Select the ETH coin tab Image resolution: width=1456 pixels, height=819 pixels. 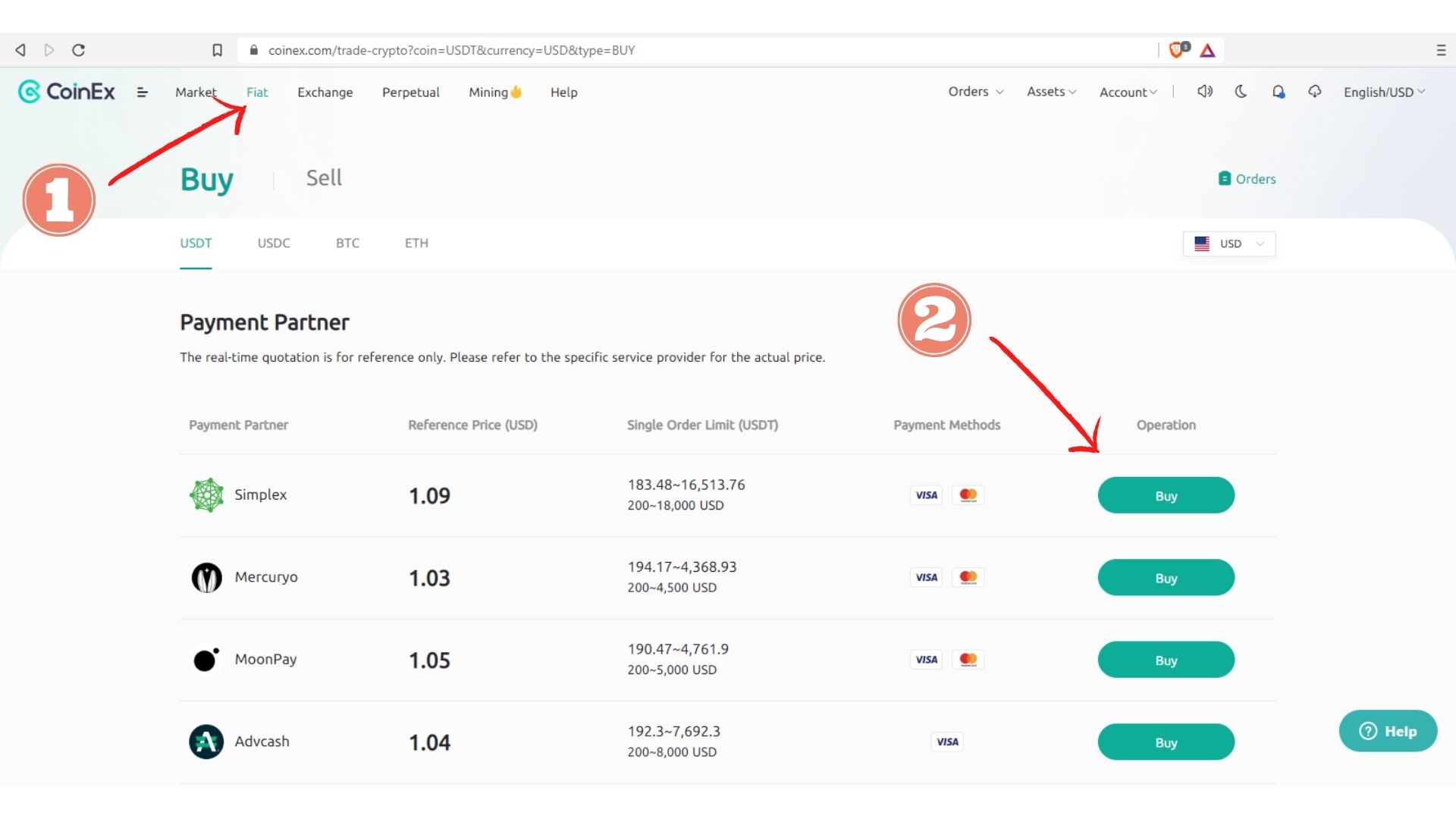pos(416,243)
